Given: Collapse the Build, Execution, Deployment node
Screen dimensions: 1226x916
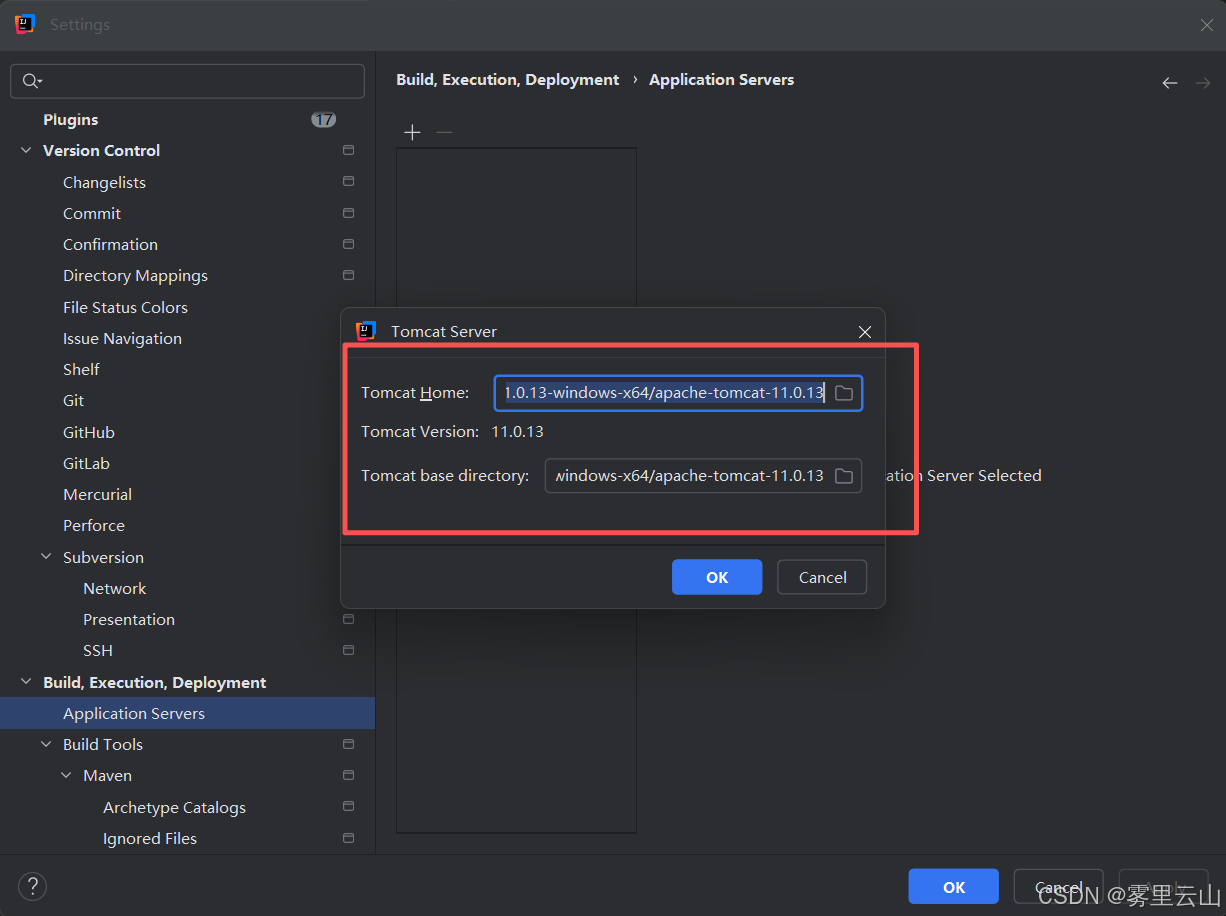Looking at the screenshot, I should [x=26, y=682].
